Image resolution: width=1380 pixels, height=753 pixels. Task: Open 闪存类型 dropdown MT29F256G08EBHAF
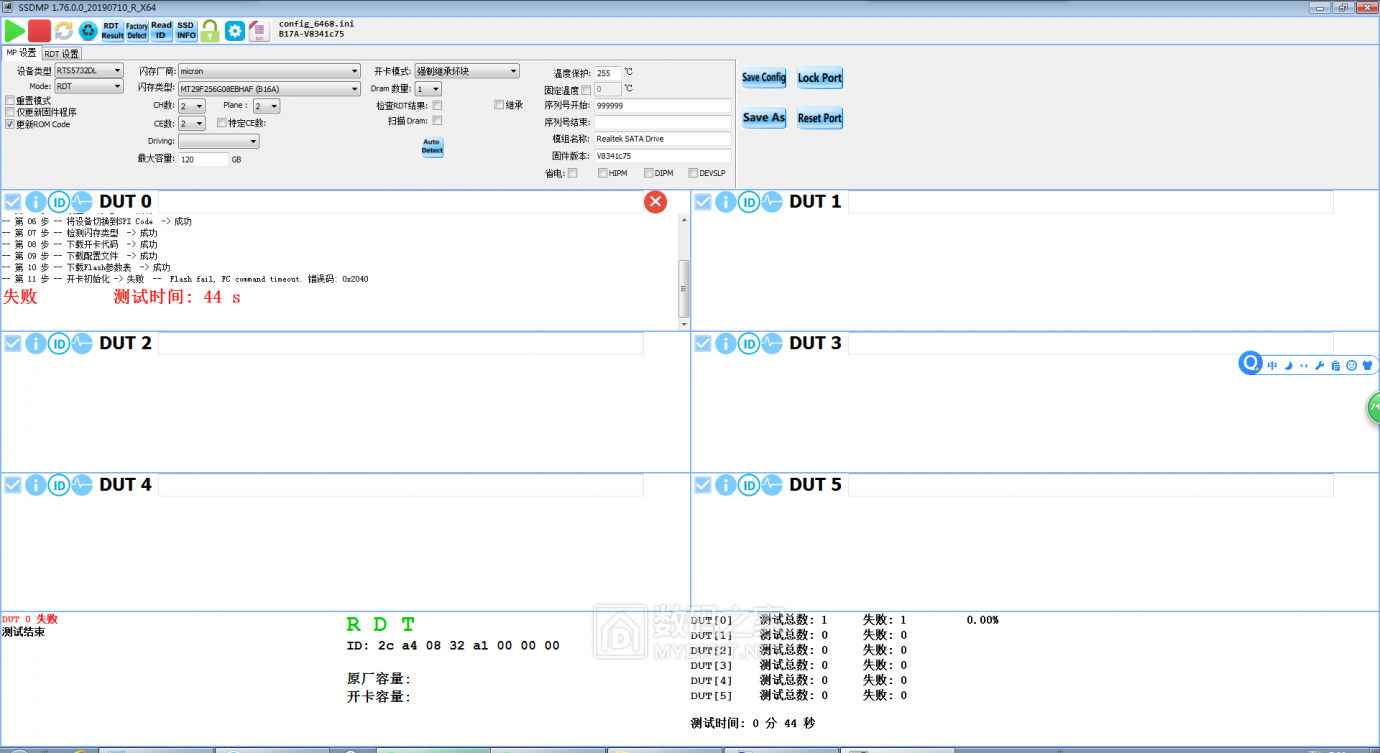(x=269, y=89)
